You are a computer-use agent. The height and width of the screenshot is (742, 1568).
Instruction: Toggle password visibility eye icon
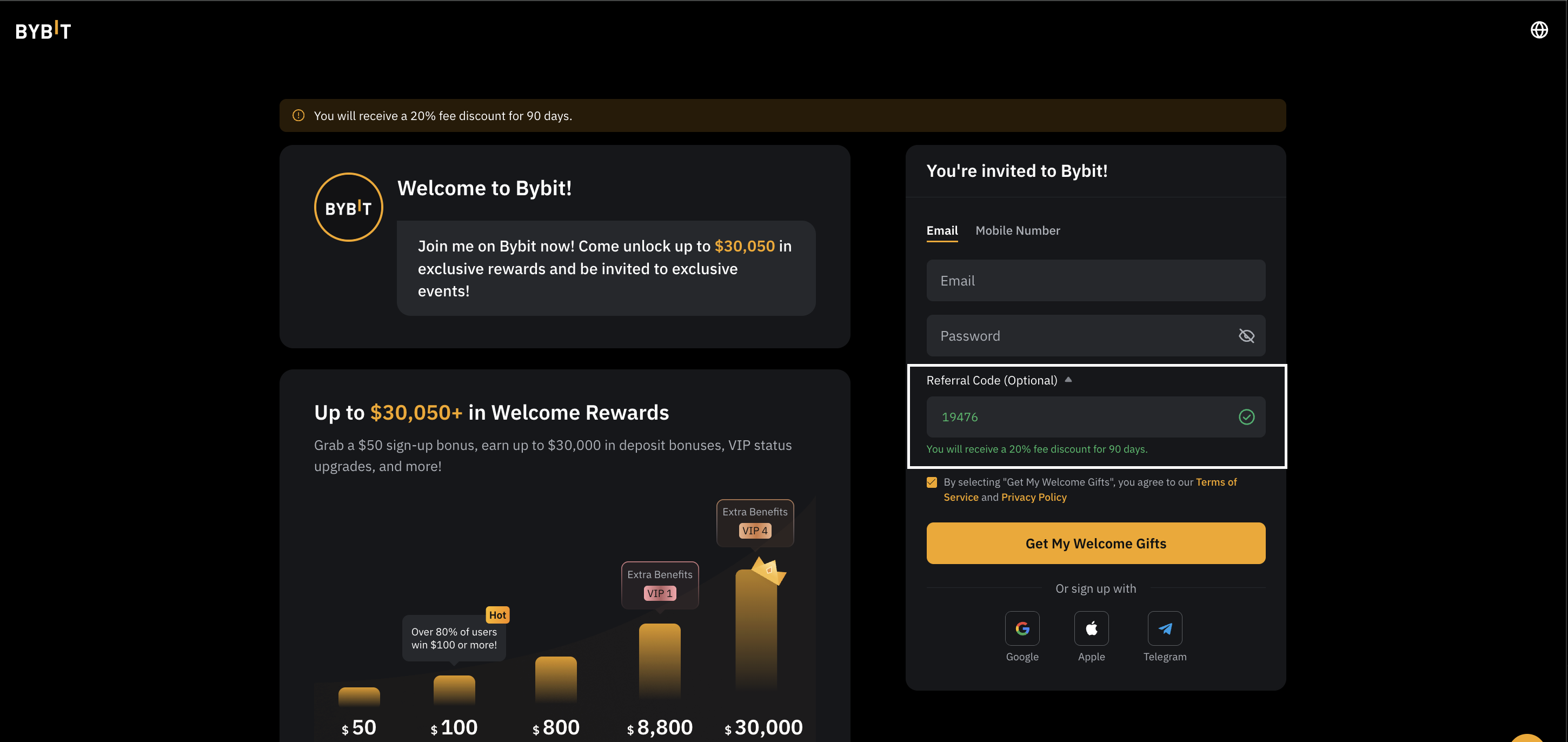[x=1246, y=336]
